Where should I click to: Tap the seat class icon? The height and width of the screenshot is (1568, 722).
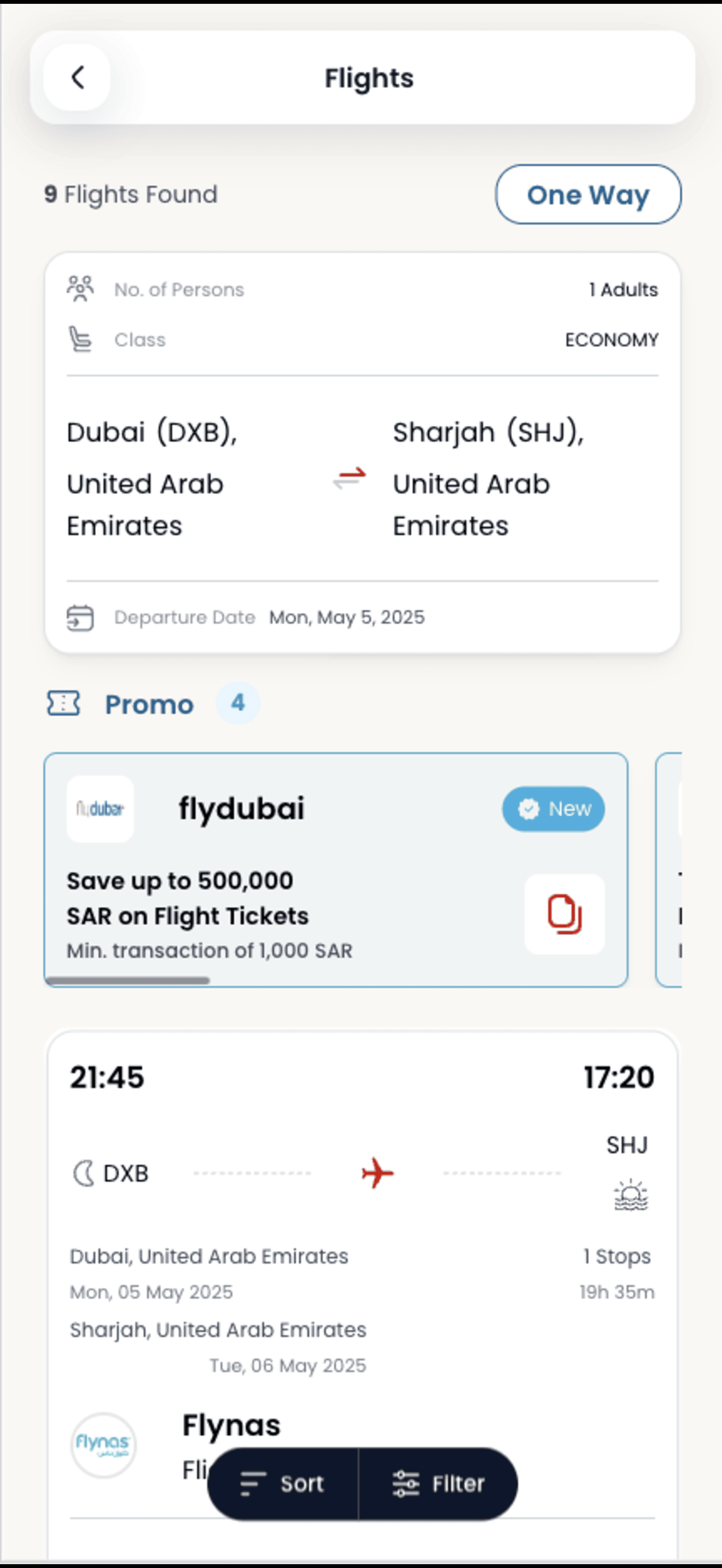coord(80,339)
